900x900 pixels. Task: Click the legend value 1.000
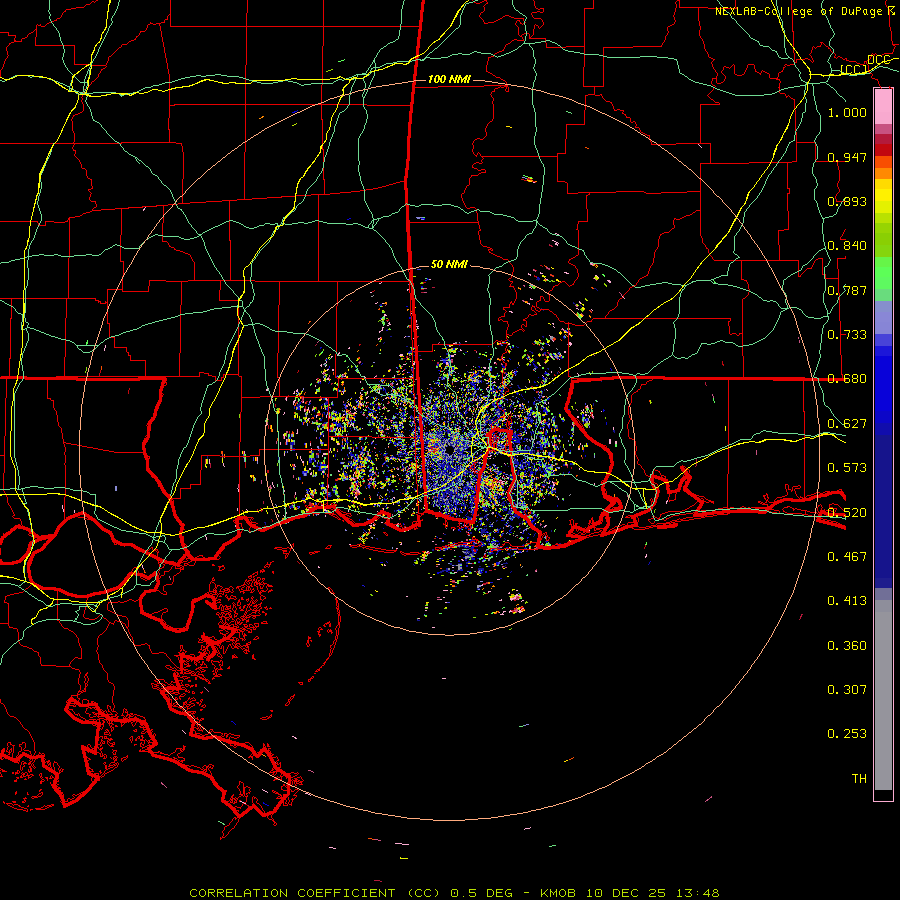point(847,112)
